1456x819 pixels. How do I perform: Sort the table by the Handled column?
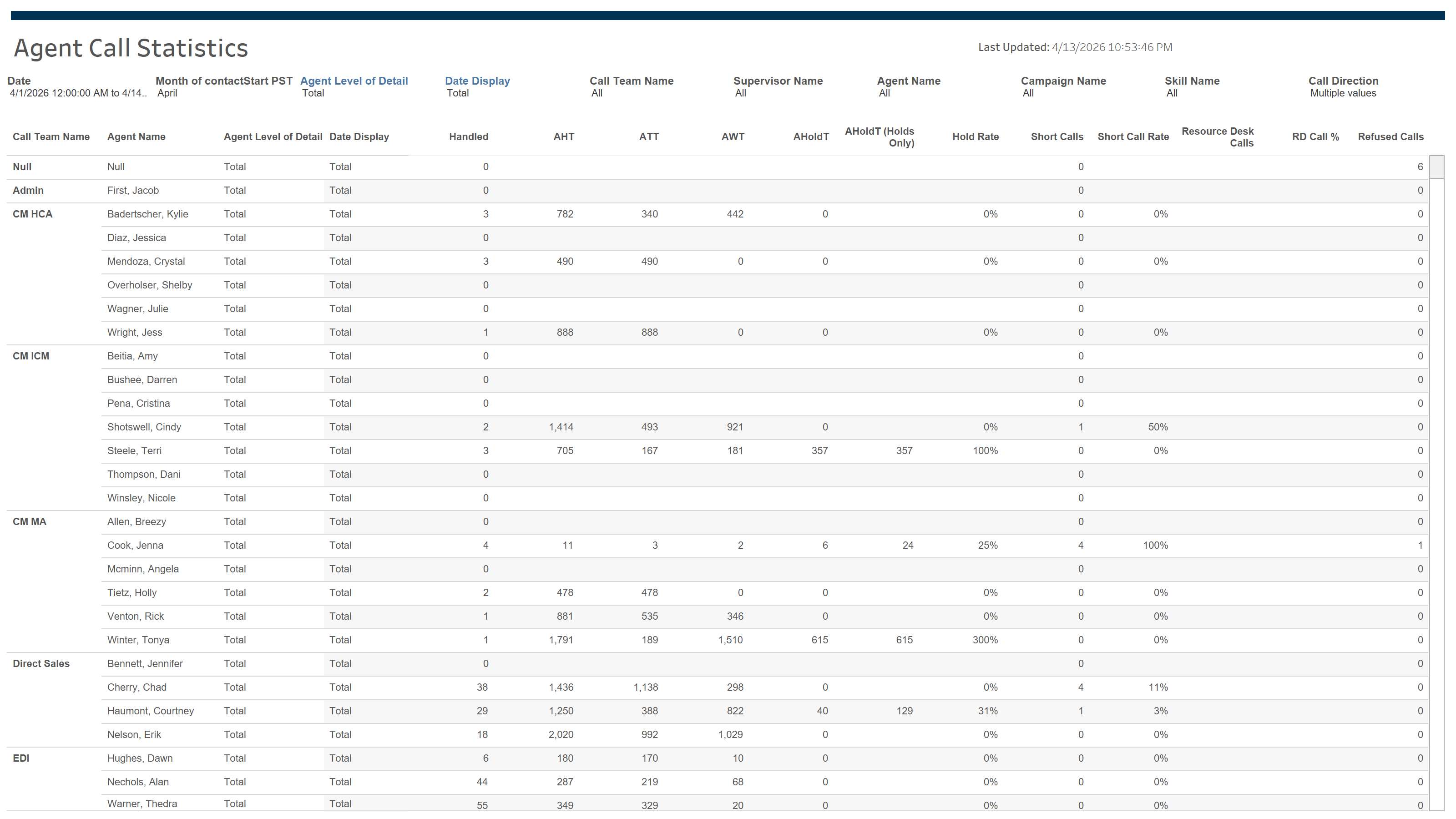click(469, 136)
